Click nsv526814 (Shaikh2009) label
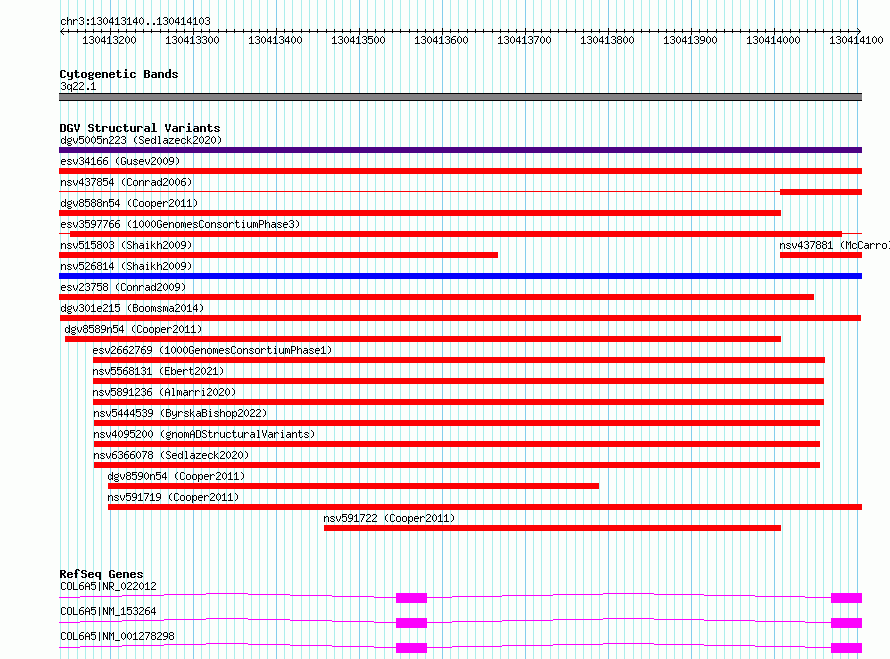This screenshot has width=890, height=659. click(x=126, y=266)
